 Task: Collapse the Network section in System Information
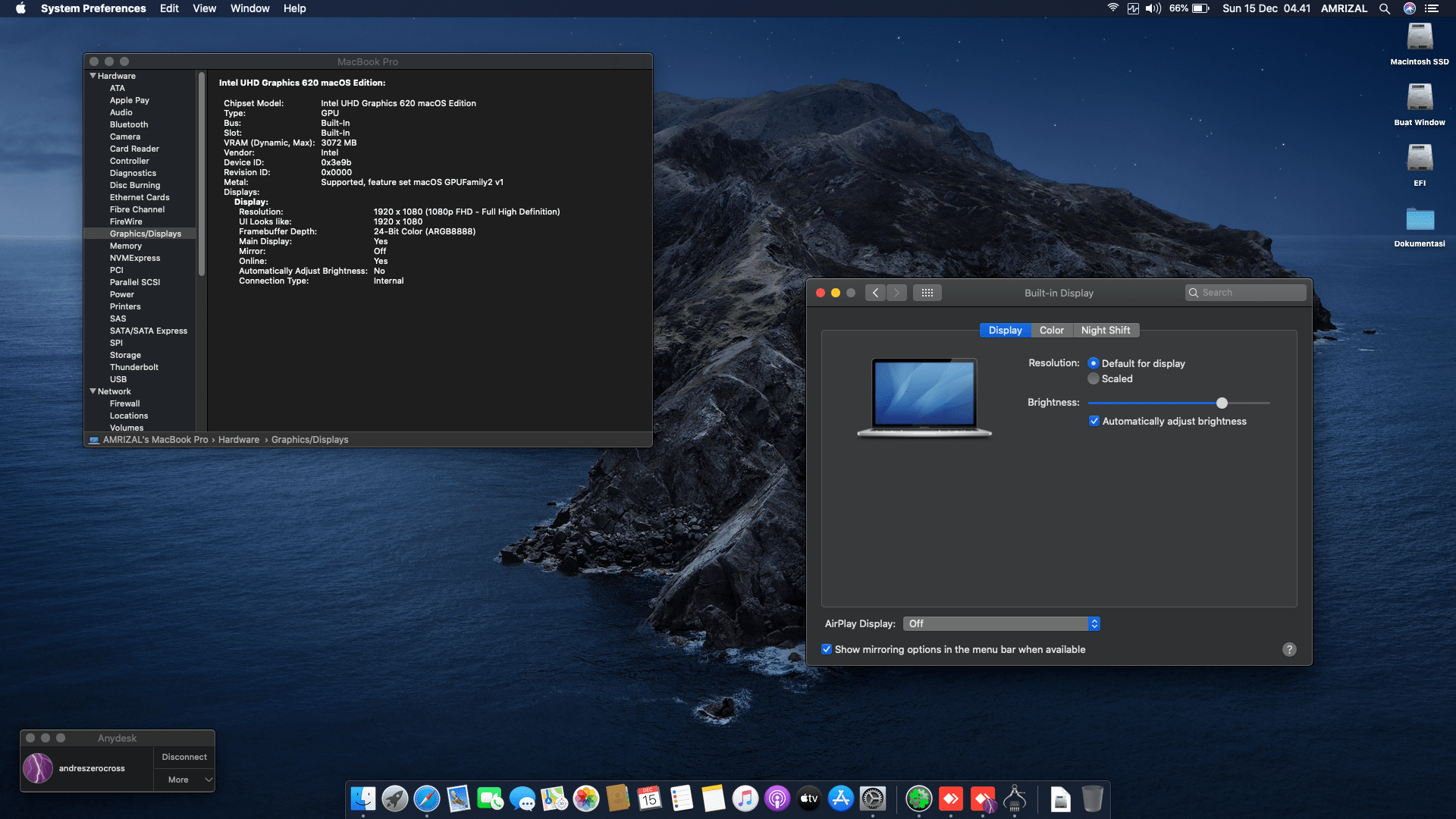coord(93,391)
